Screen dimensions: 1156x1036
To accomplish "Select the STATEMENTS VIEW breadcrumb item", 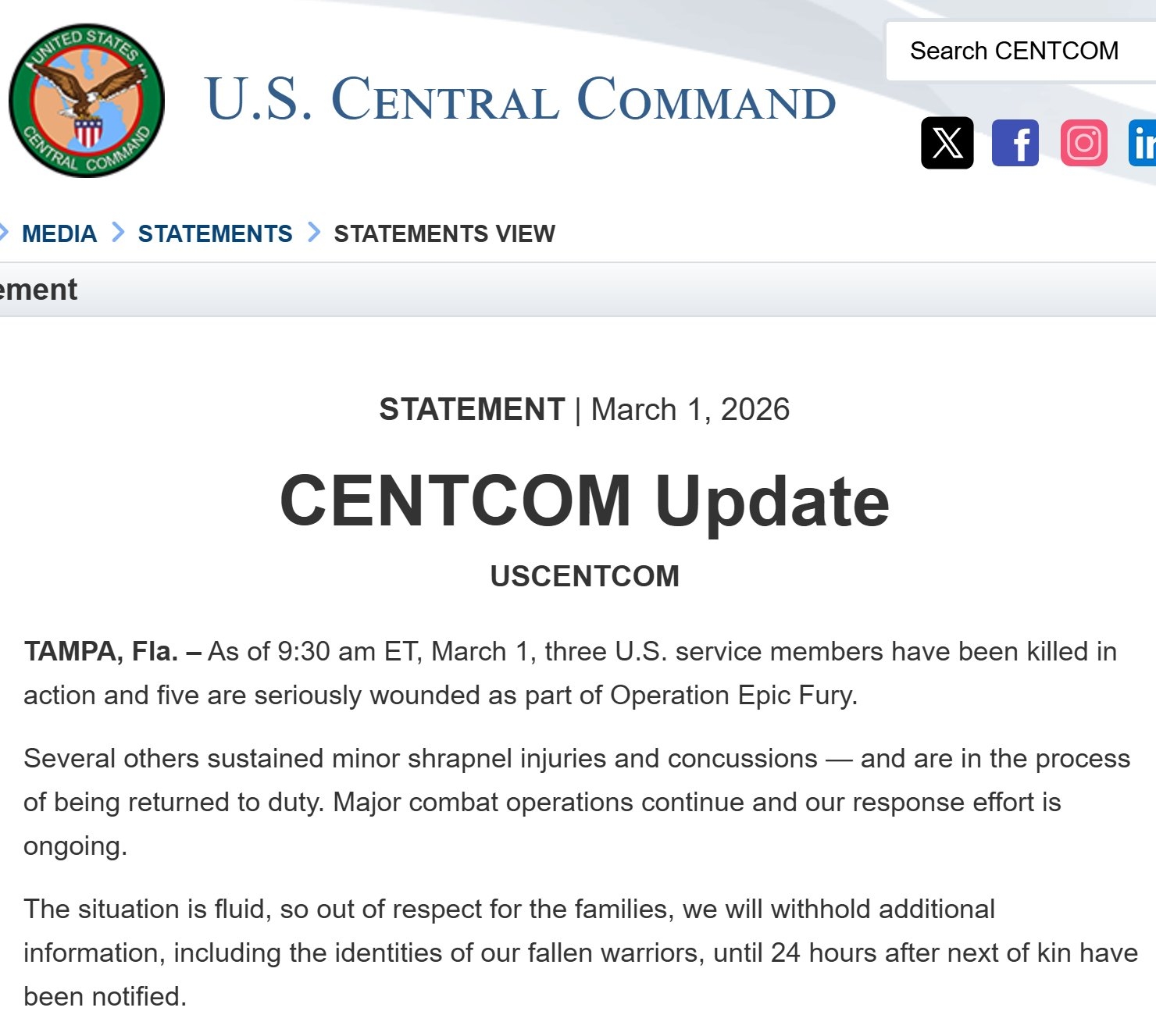I will pos(444,233).
